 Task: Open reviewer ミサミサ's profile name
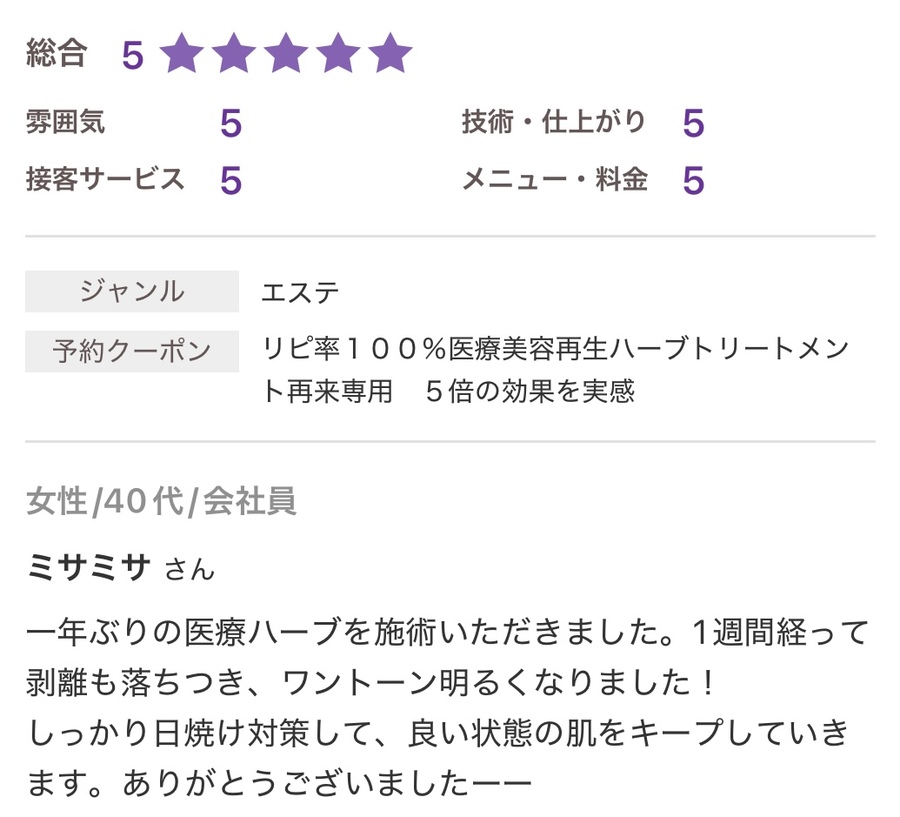pyautogui.click(x=90, y=568)
